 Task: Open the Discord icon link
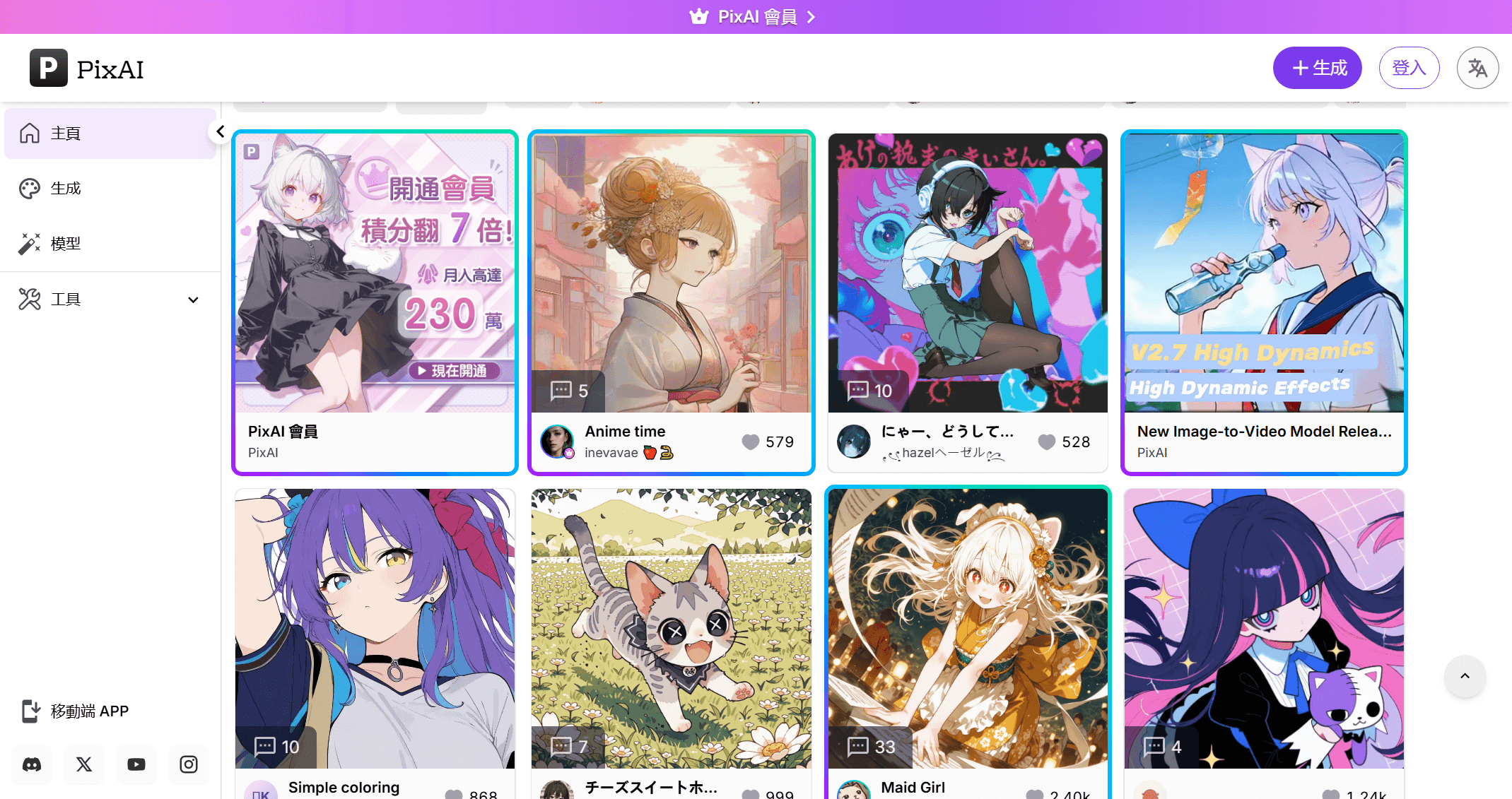[x=32, y=764]
